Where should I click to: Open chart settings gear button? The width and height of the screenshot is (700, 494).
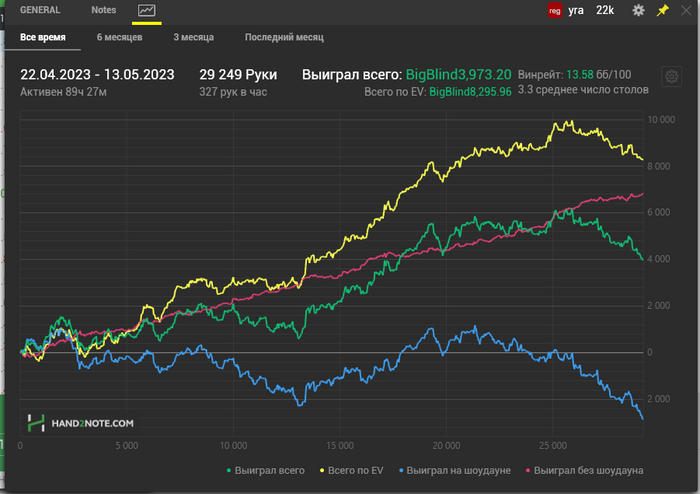coord(671,77)
